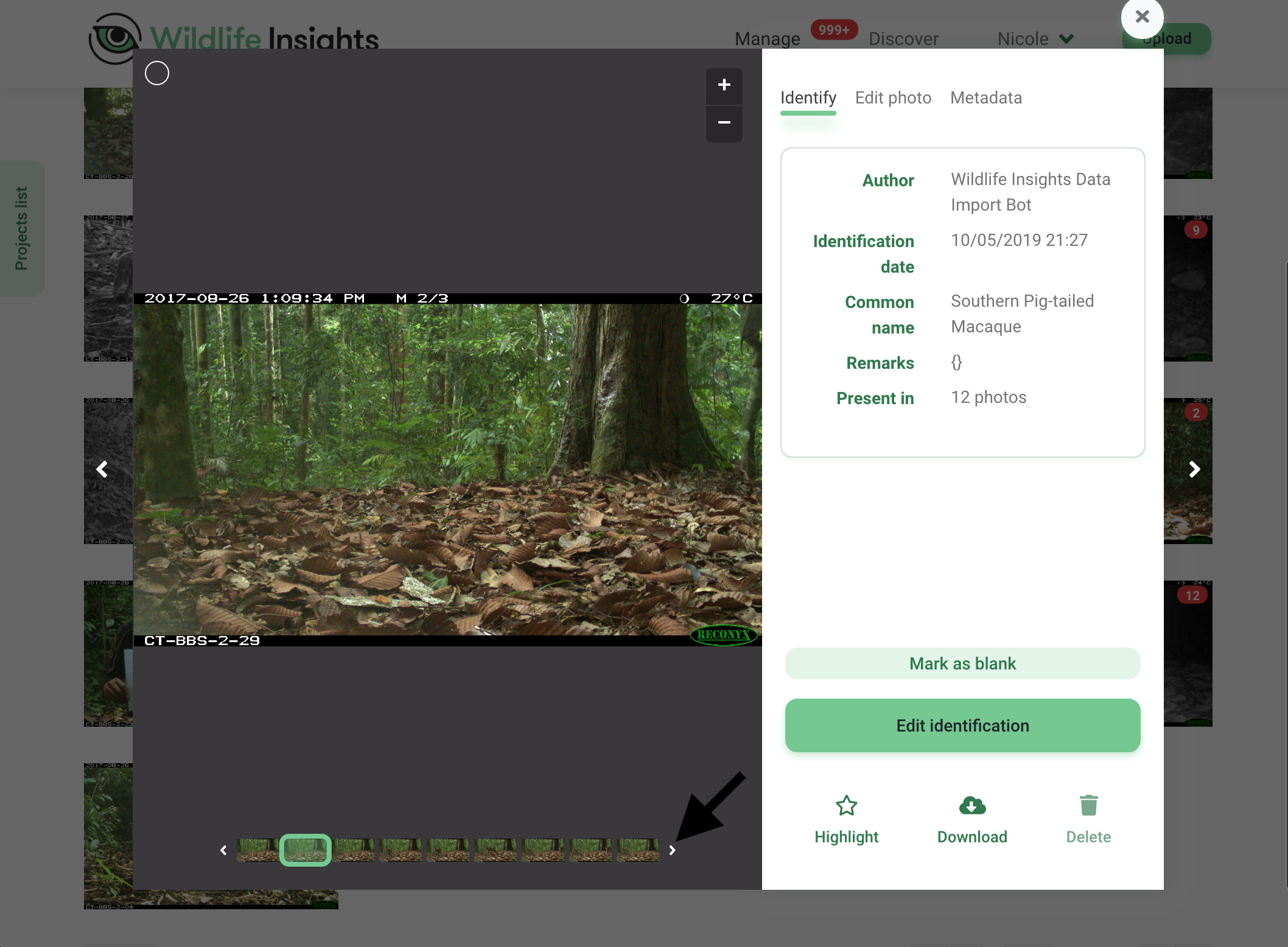Show next thumbnails in the filmstrip

(672, 850)
